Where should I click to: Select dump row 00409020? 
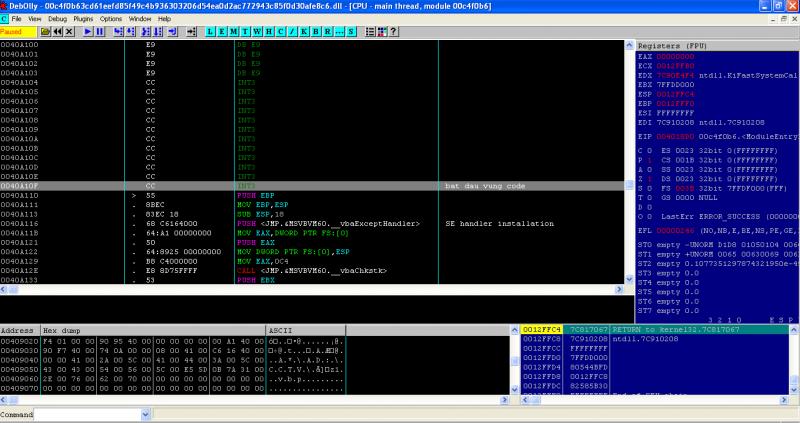coord(173,341)
